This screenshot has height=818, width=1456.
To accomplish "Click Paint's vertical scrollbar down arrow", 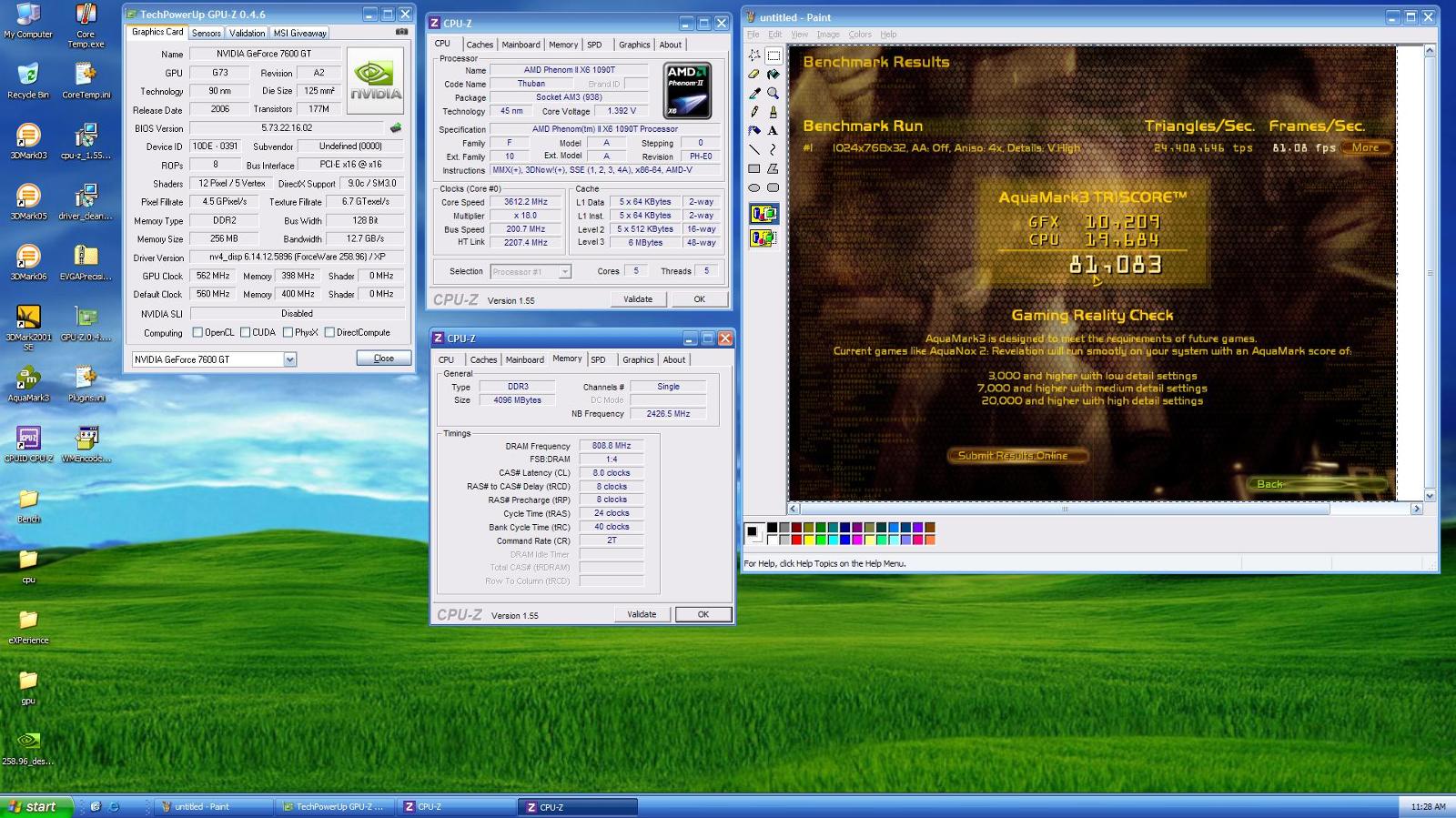I will pos(1429,496).
